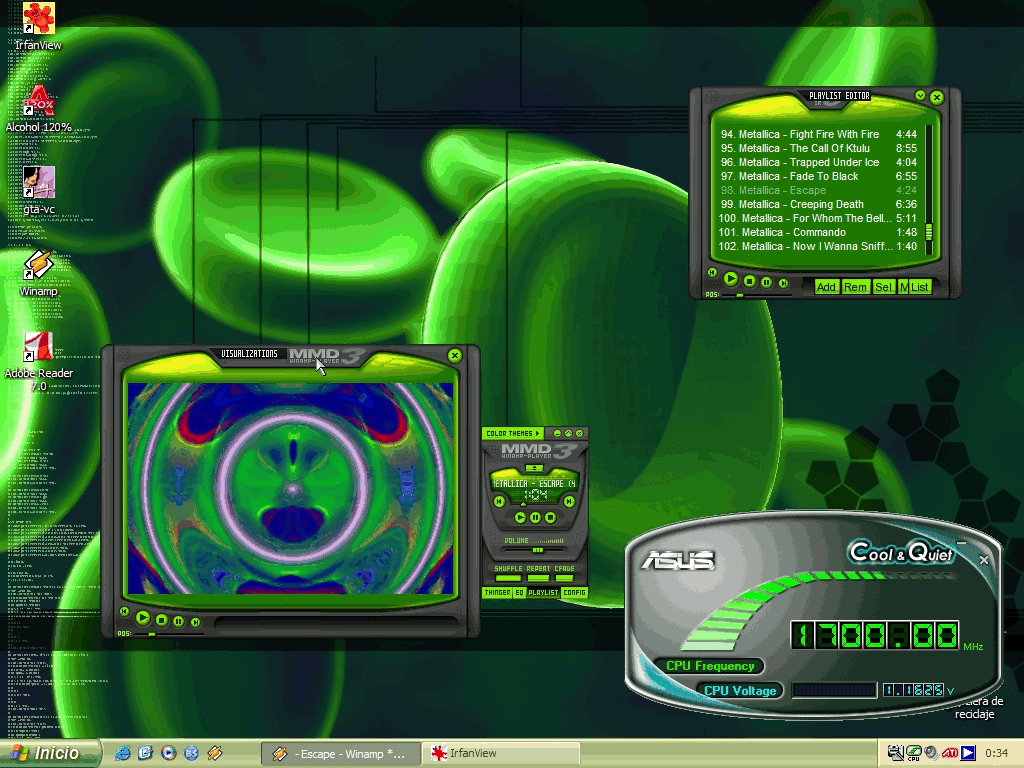Go to next track in main player
Viewport: 1024px width, 768px height.
pyautogui.click(x=569, y=502)
